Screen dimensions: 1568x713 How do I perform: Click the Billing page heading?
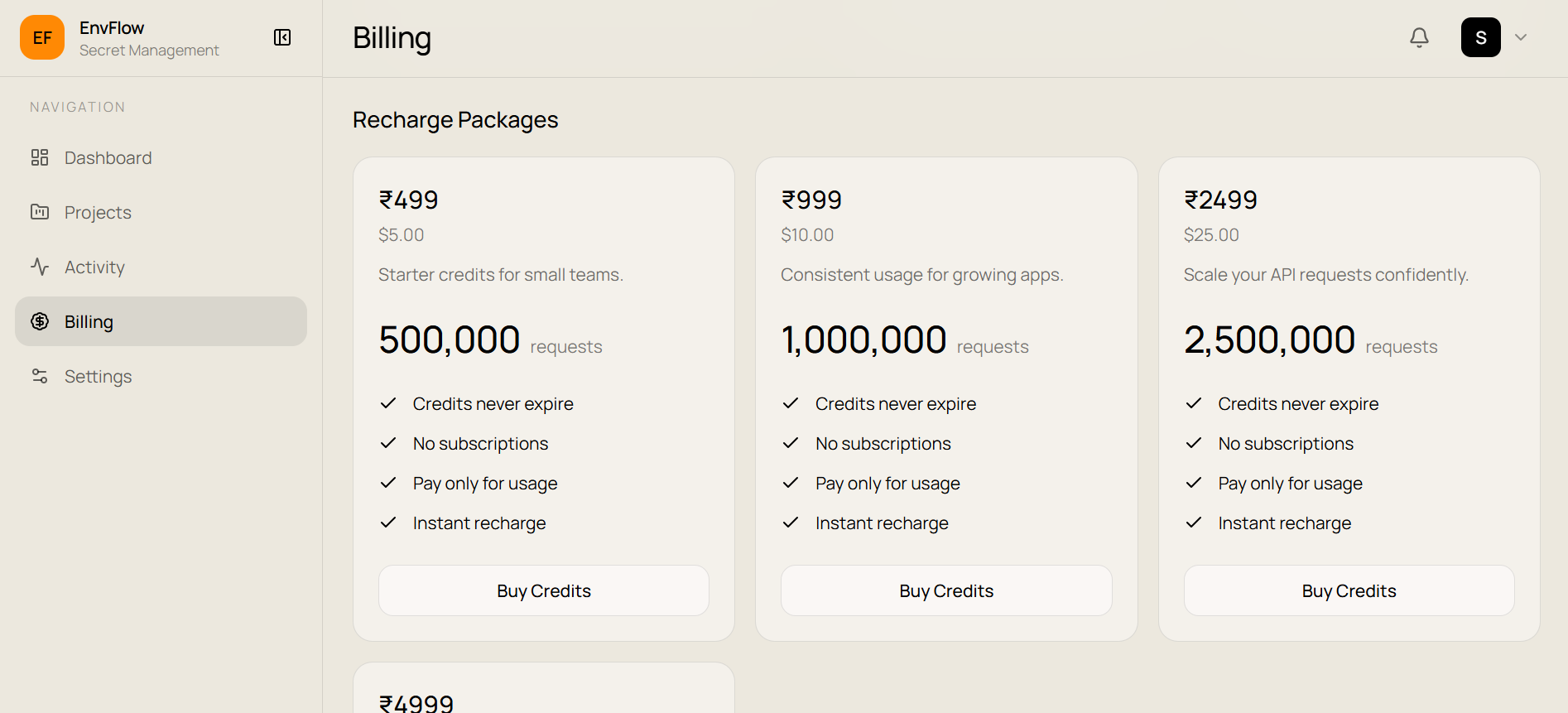click(392, 38)
